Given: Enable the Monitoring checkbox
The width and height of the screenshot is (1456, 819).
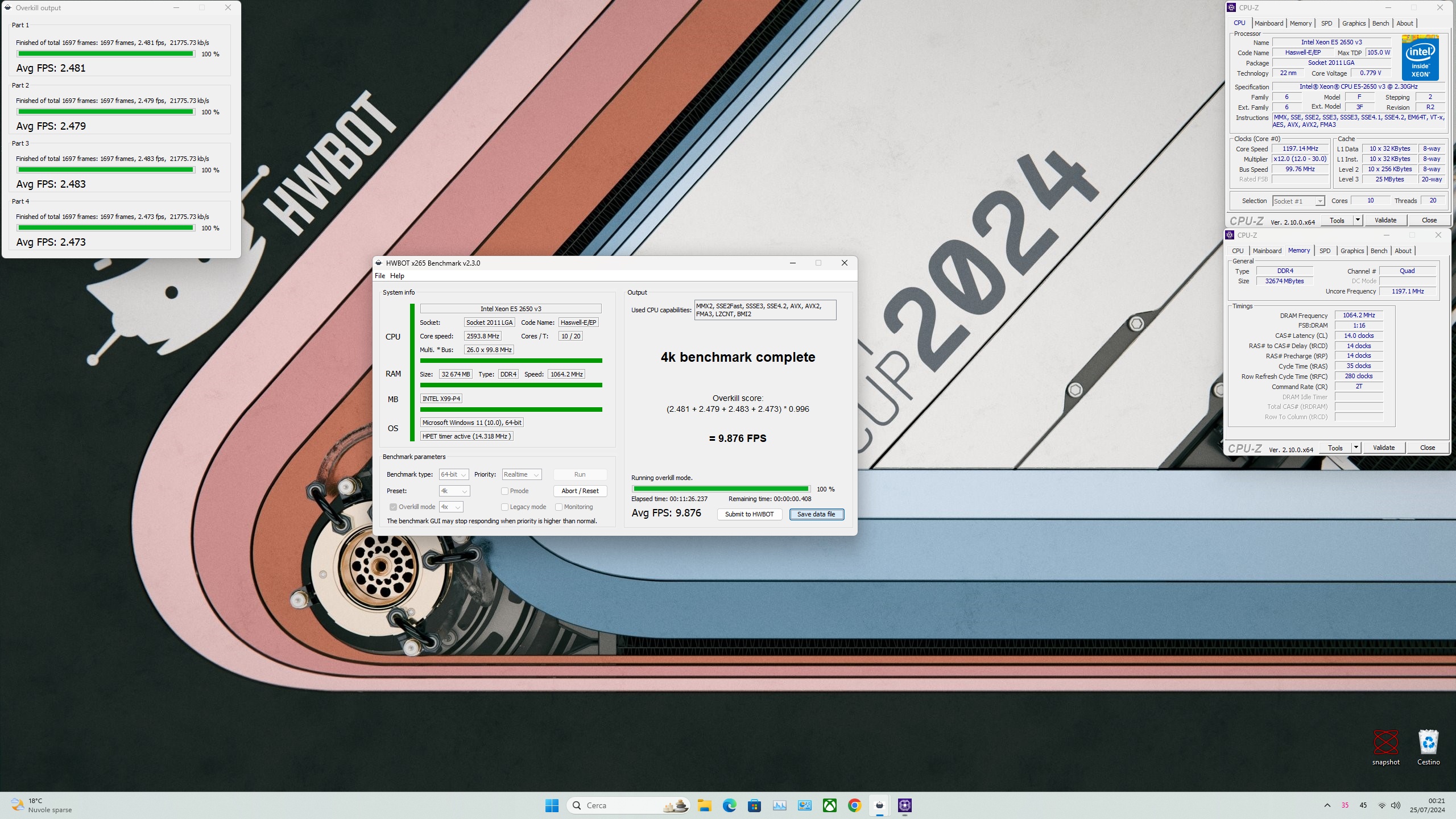Looking at the screenshot, I should (559, 507).
